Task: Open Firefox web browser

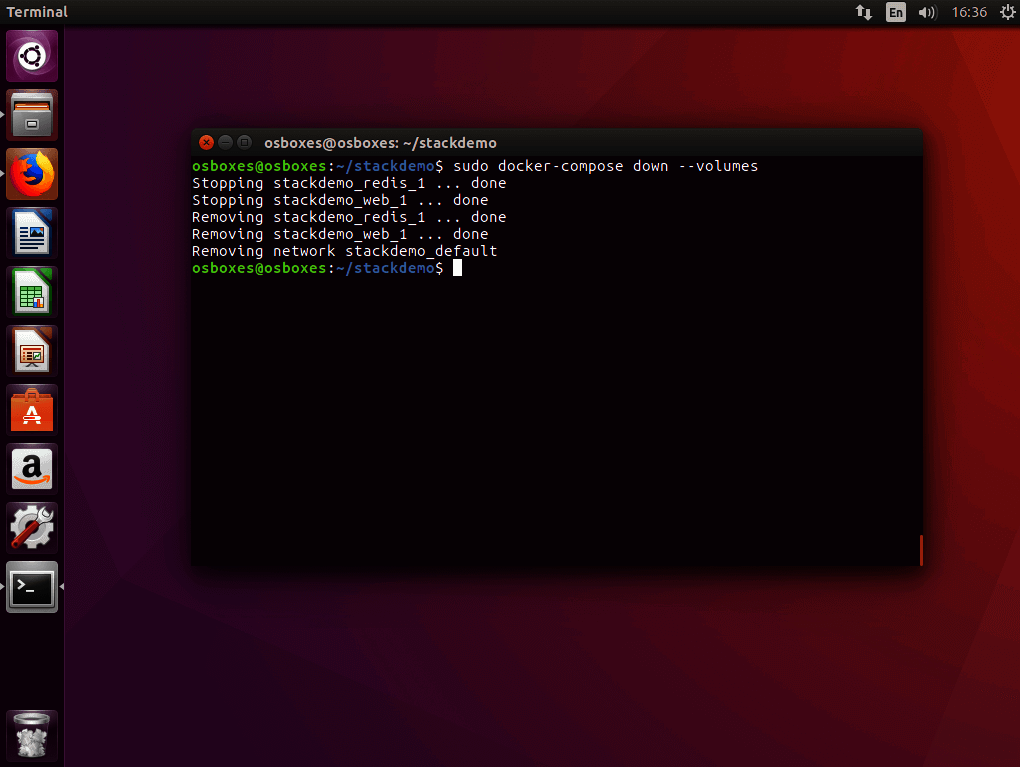Action: click(32, 174)
